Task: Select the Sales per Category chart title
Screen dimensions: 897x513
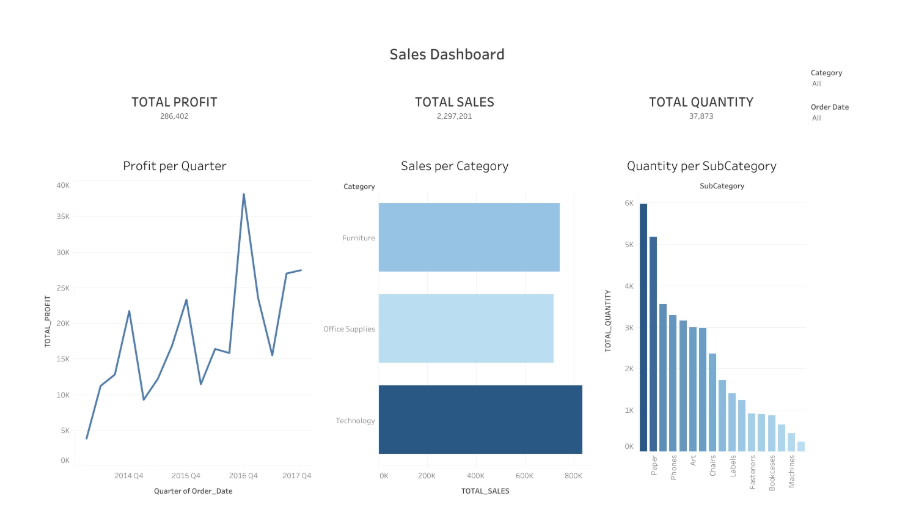Action: [454, 166]
